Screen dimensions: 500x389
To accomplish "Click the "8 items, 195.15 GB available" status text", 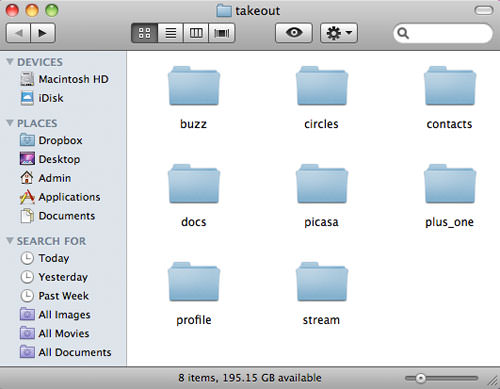I will coord(250,378).
